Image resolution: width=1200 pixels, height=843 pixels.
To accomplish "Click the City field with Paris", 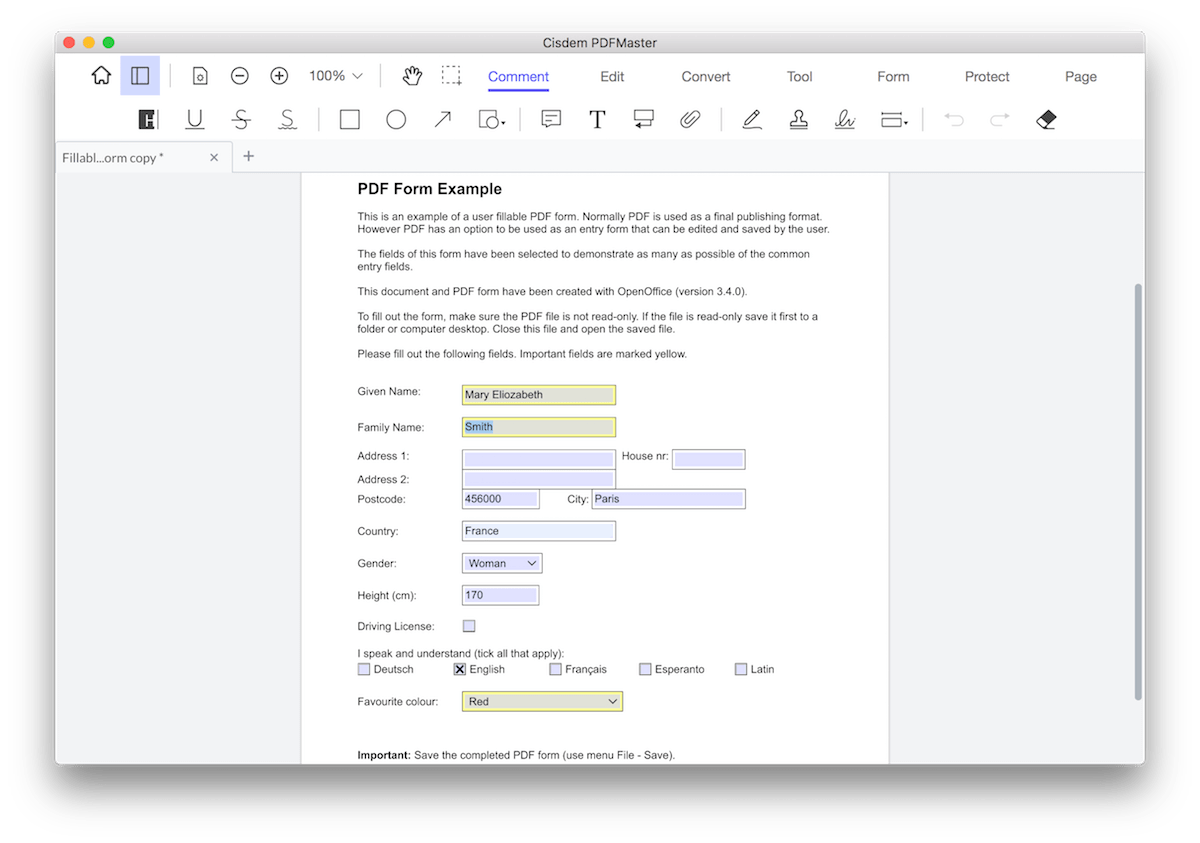I will tap(669, 499).
